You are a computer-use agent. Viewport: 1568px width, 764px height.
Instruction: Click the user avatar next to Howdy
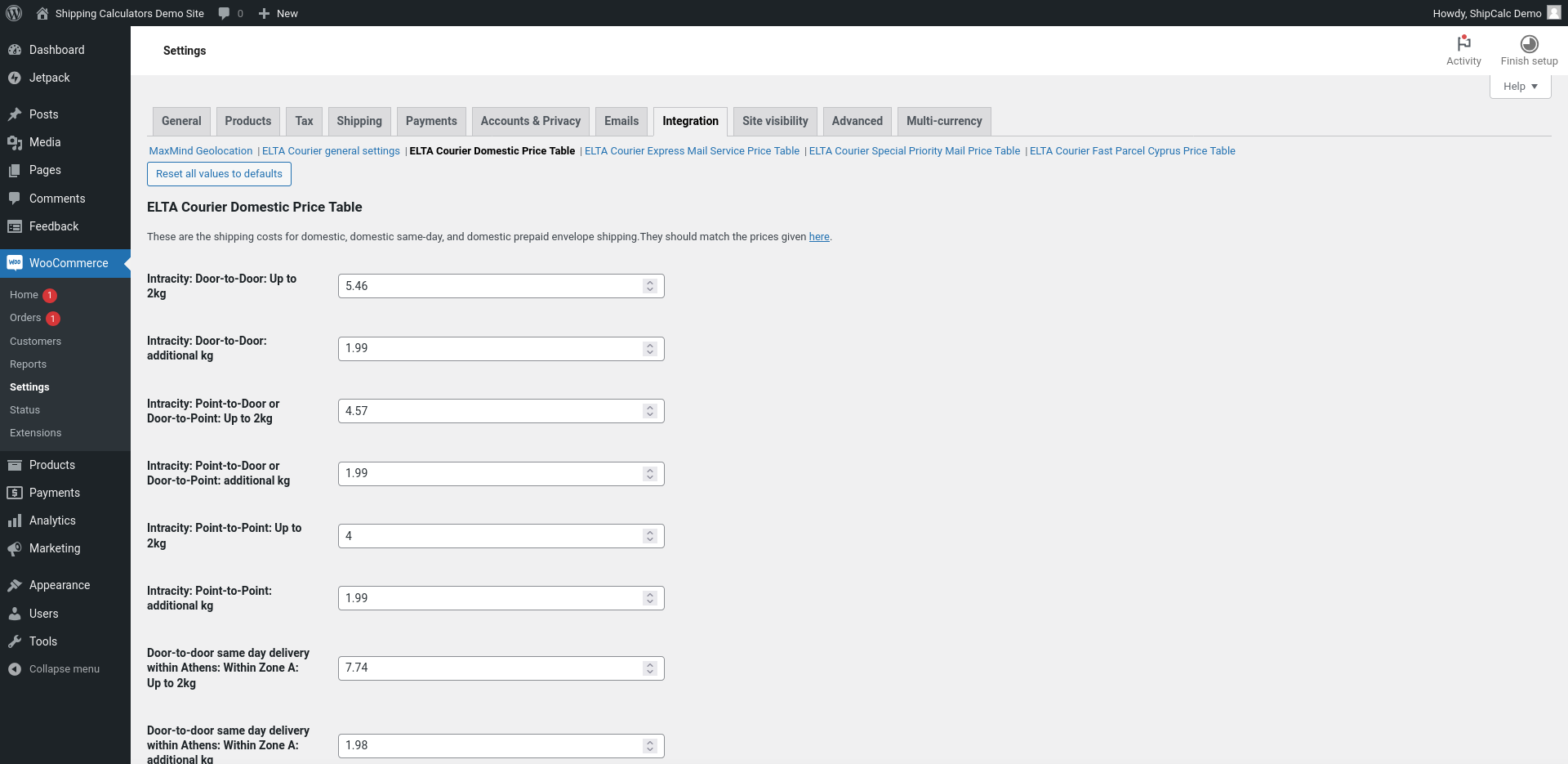point(1553,13)
